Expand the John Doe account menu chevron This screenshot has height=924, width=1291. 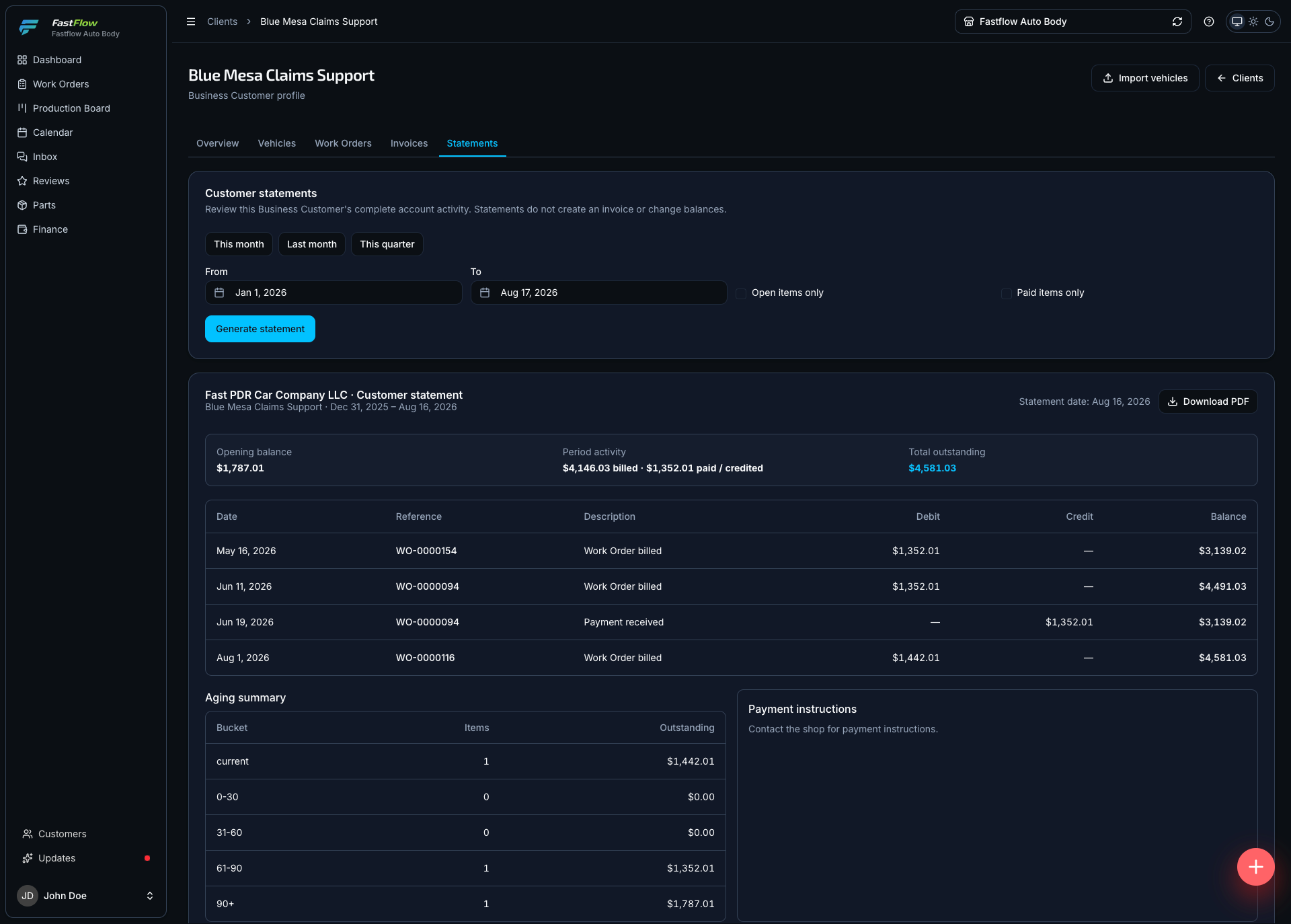click(x=150, y=896)
